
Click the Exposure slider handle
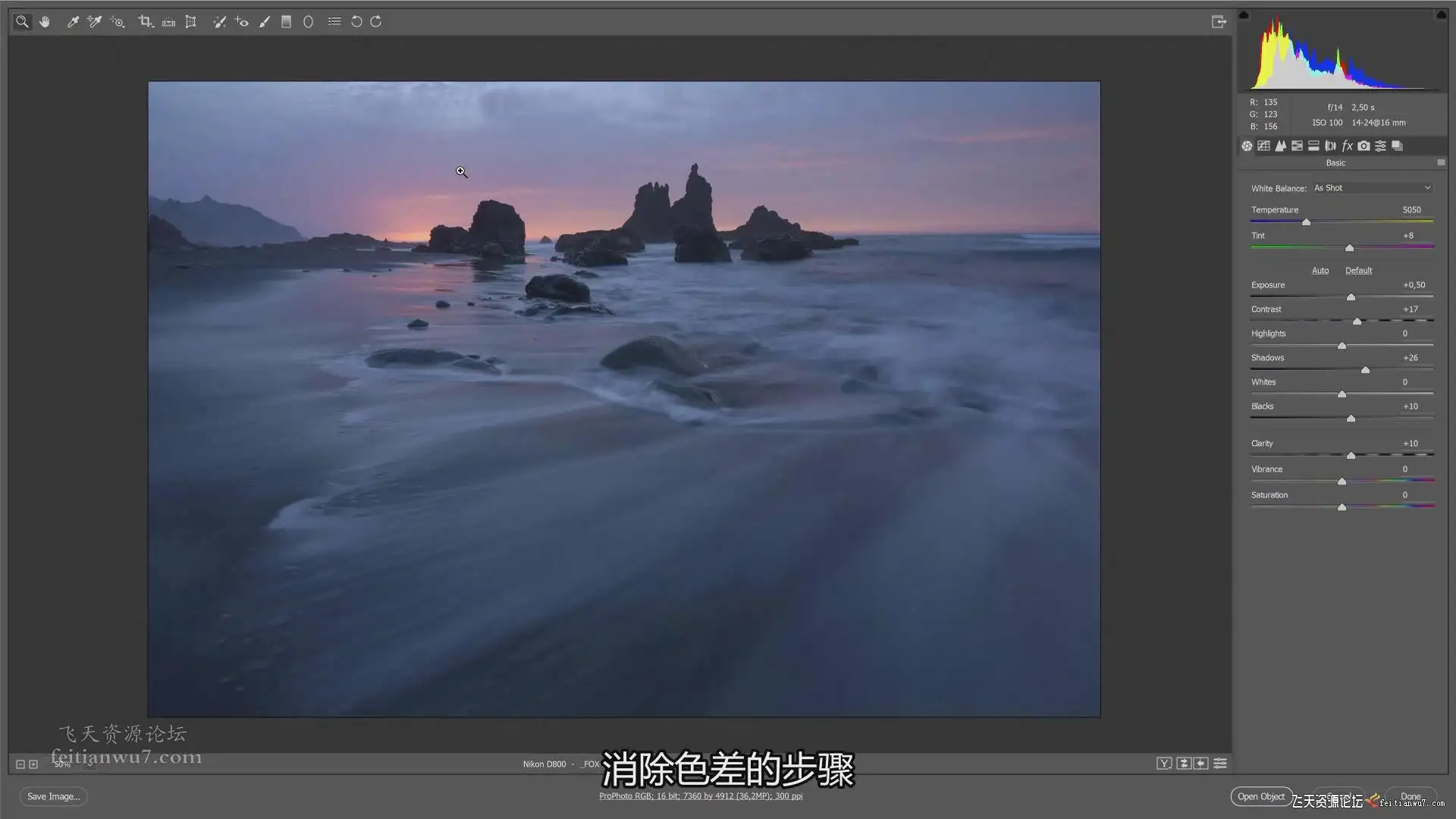click(x=1351, y=297)
